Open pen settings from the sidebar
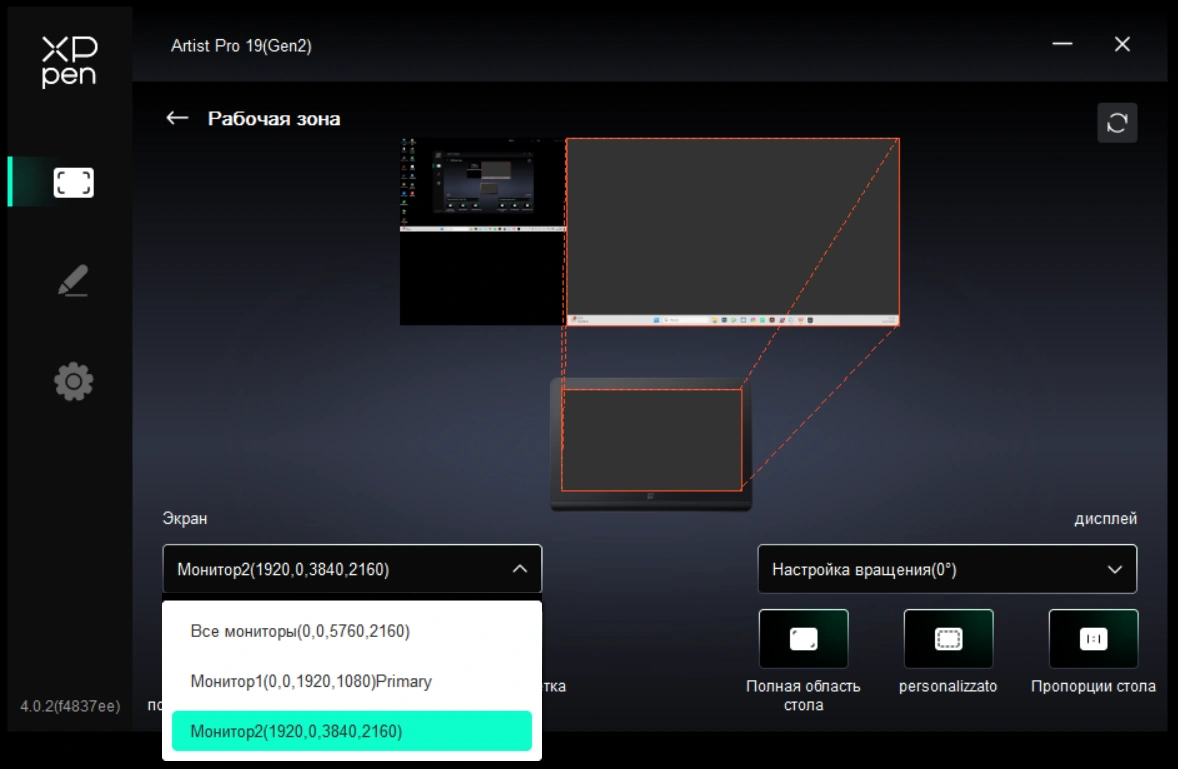This screenshot has width=1178, height=769. tap(73, 281)
